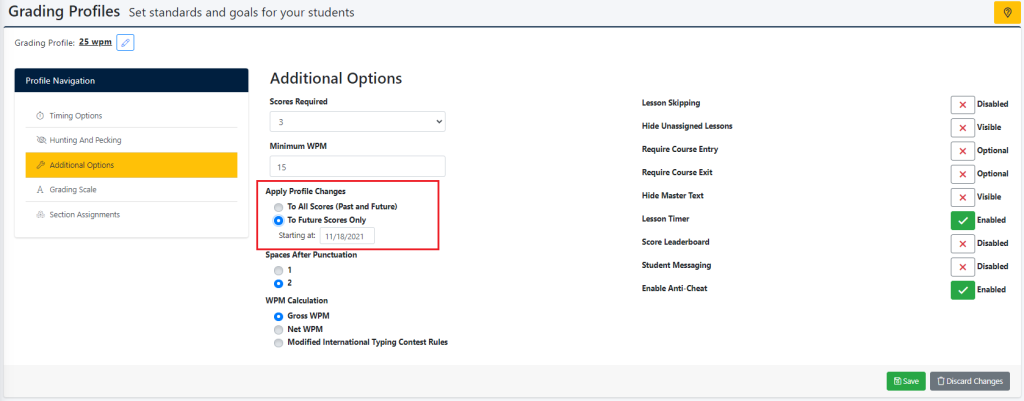Click the green Save button
The height and width of the screenshot is (401, 1024).
pyautogui.click(x=905, y=381)
